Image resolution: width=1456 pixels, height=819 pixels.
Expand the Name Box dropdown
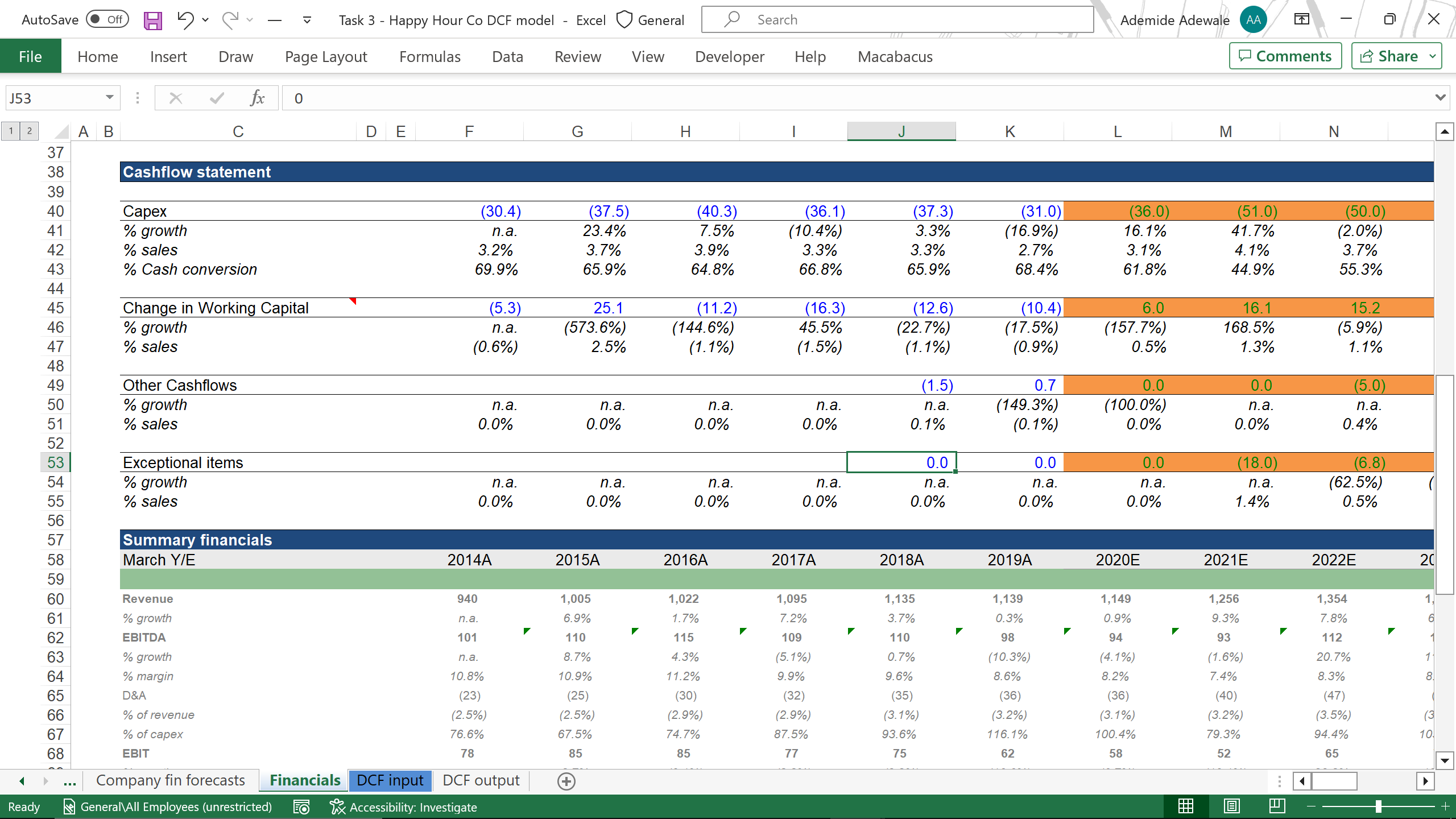[x=109, y=98]
